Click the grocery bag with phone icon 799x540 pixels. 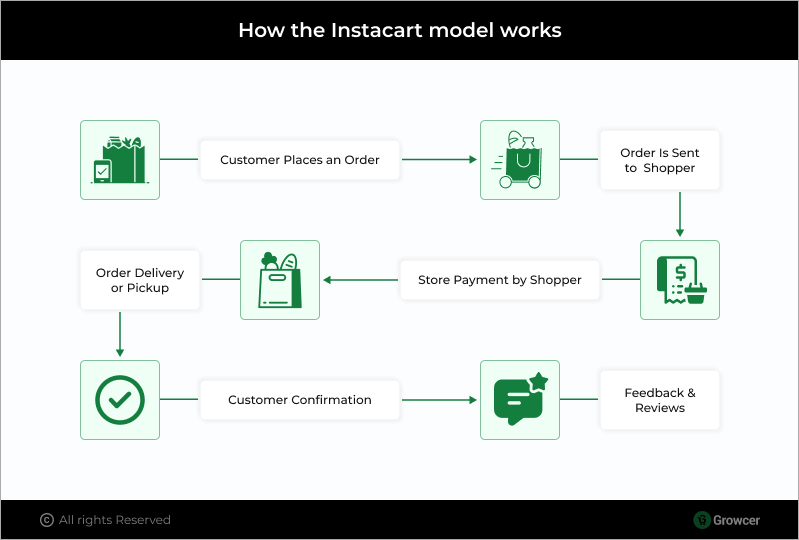pos(120,160)
